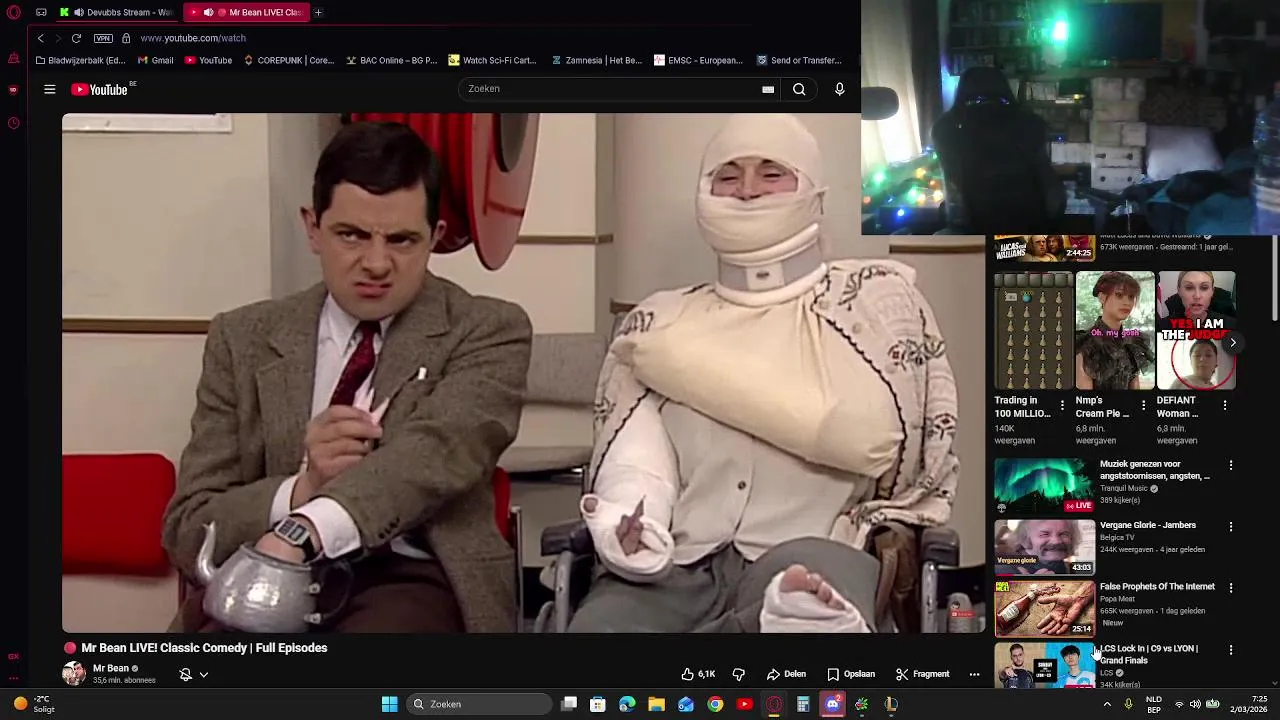Click the Mr Bean video player
This screenshot has height=720, width=1280.
pos(523,373)
